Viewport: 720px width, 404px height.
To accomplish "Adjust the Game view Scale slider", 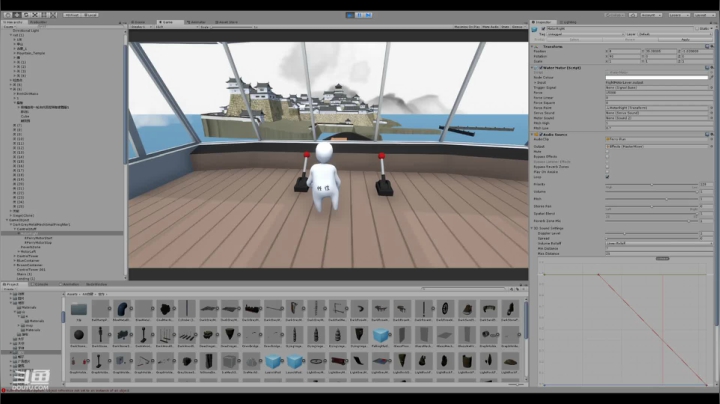I will pyautogui.click(x=233, y=27).
